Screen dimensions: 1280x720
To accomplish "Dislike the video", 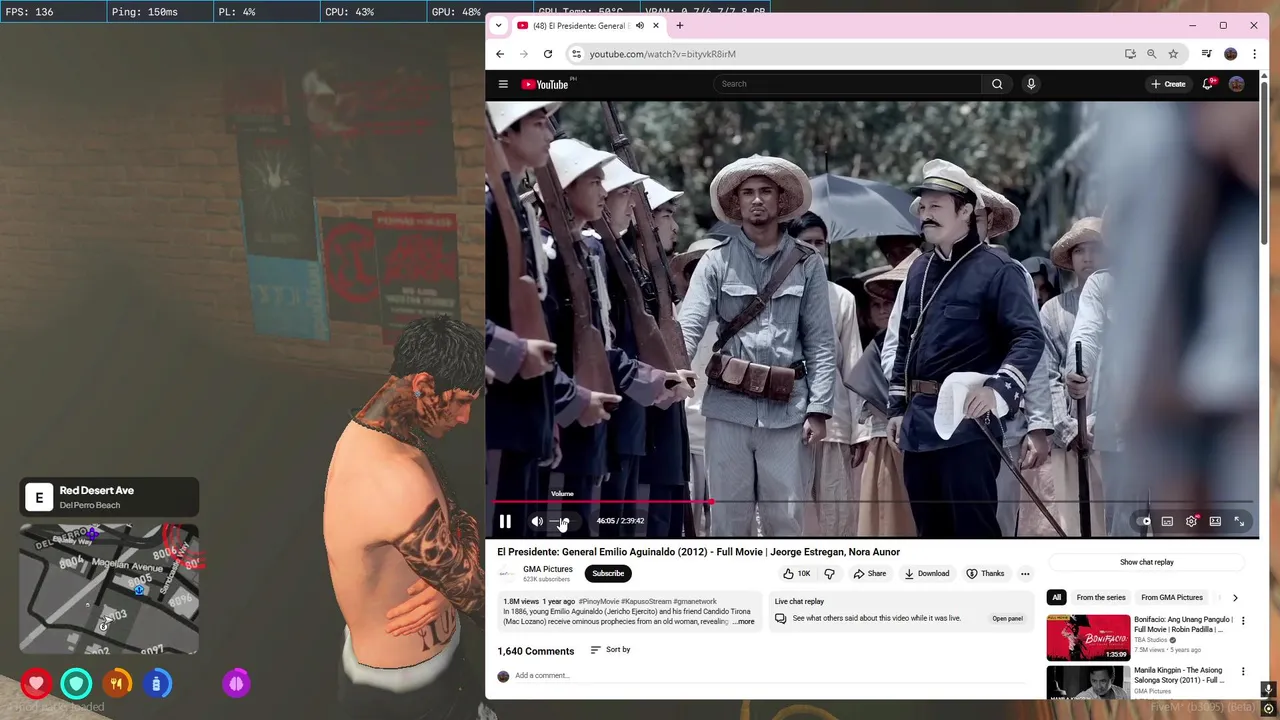I will click(829, 574).
